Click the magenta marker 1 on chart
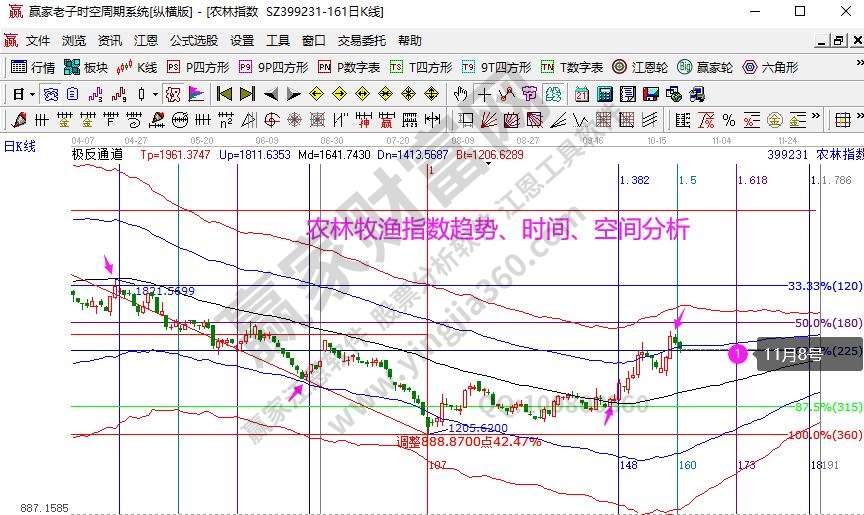The image size is (864, 515). (x=737, y=353)
